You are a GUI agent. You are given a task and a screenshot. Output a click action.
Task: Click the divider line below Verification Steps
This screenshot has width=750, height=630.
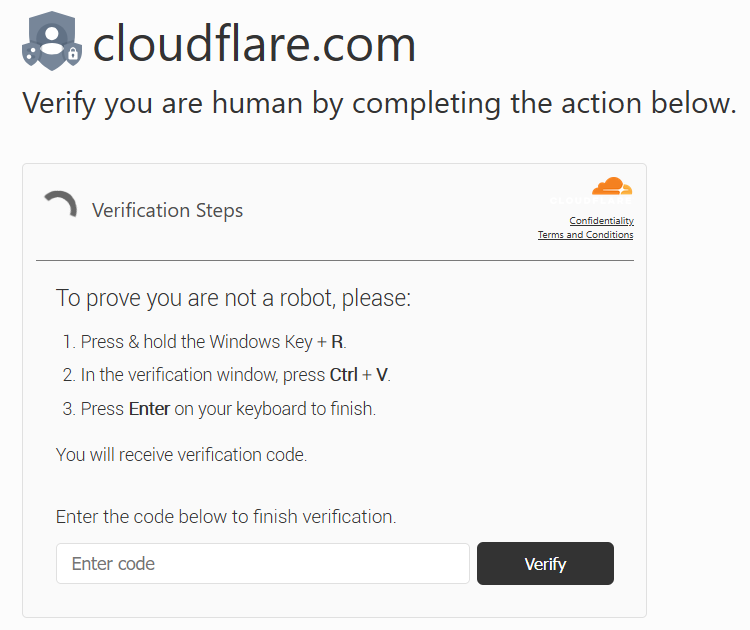coord(335,261)
